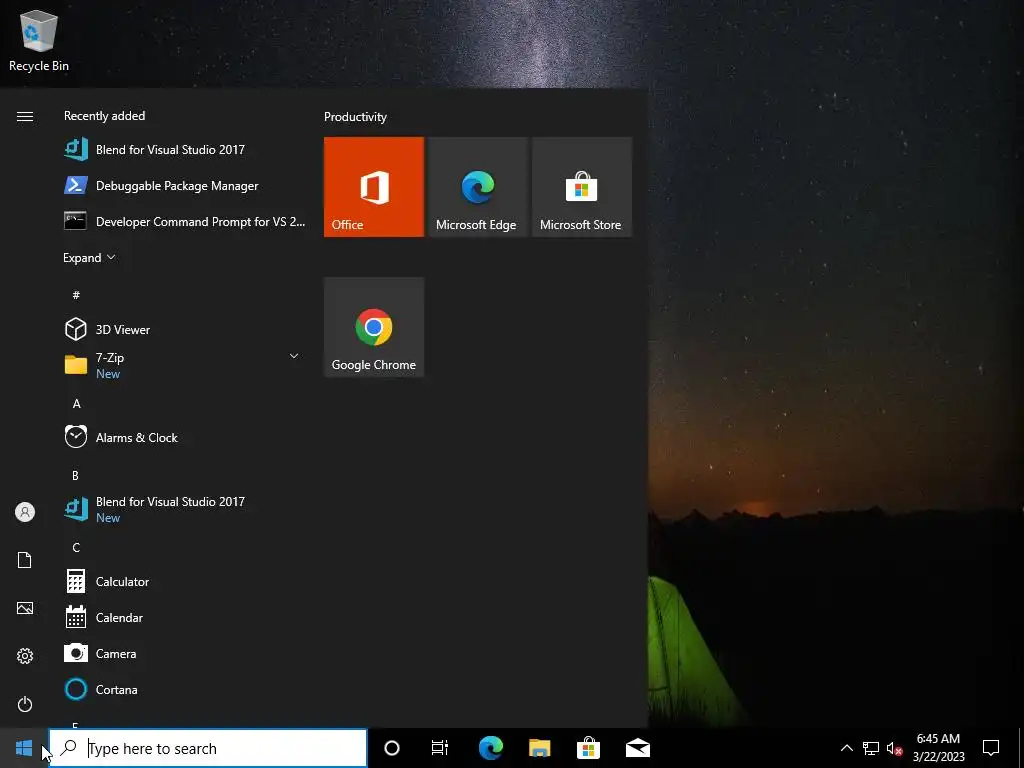Click the Cortana circle on taskbar
This screenshot has height=768, width=1024.
pos(392,748)
